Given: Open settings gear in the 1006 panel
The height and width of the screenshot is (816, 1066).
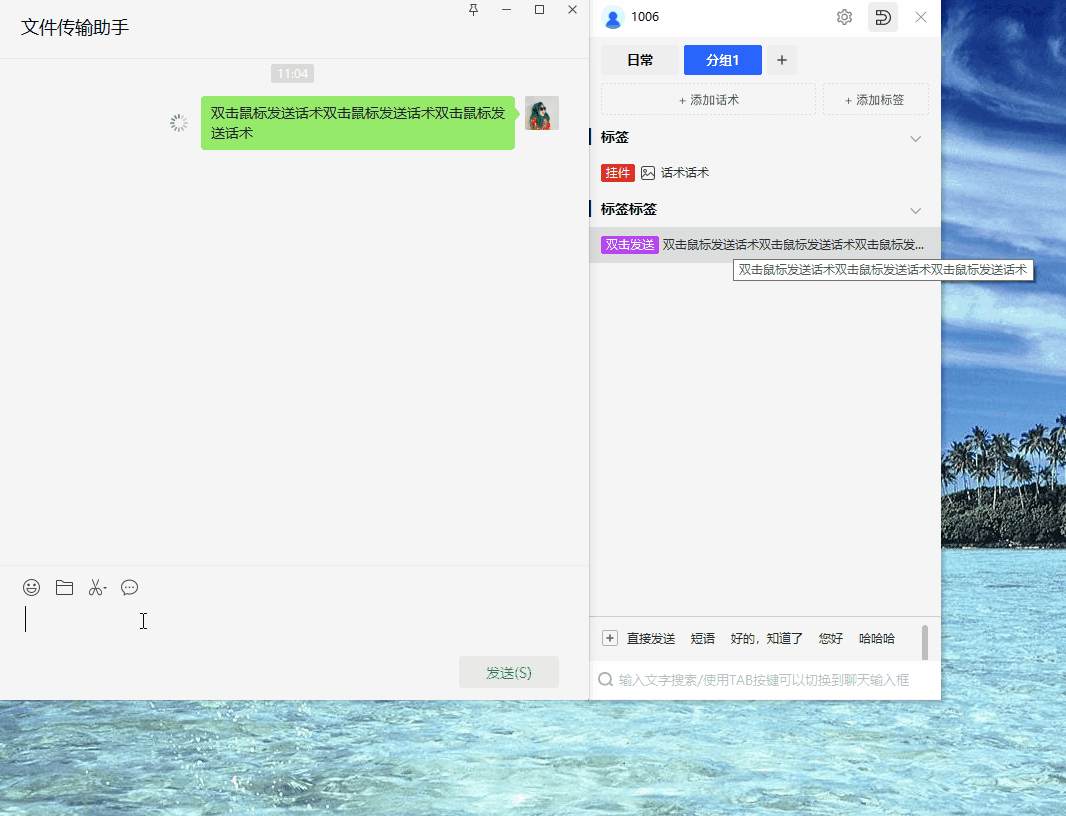Looking at the screenshot, I should pyautogui.click(x=844, y=17).
